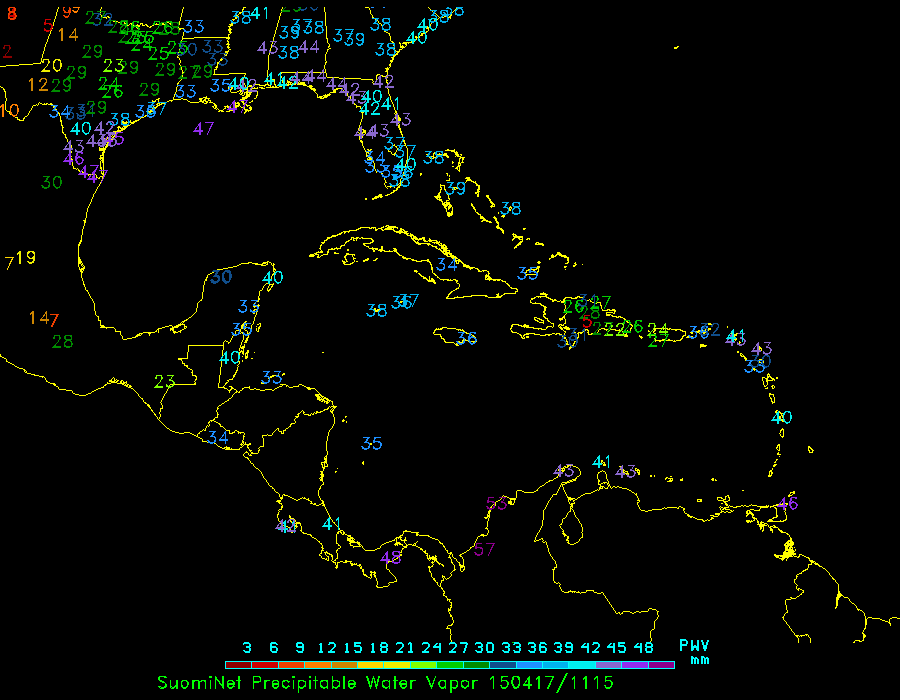Click the SuomiNet Precipitable Water Vapor title
The image size is (900, 700).
point(320,682)
